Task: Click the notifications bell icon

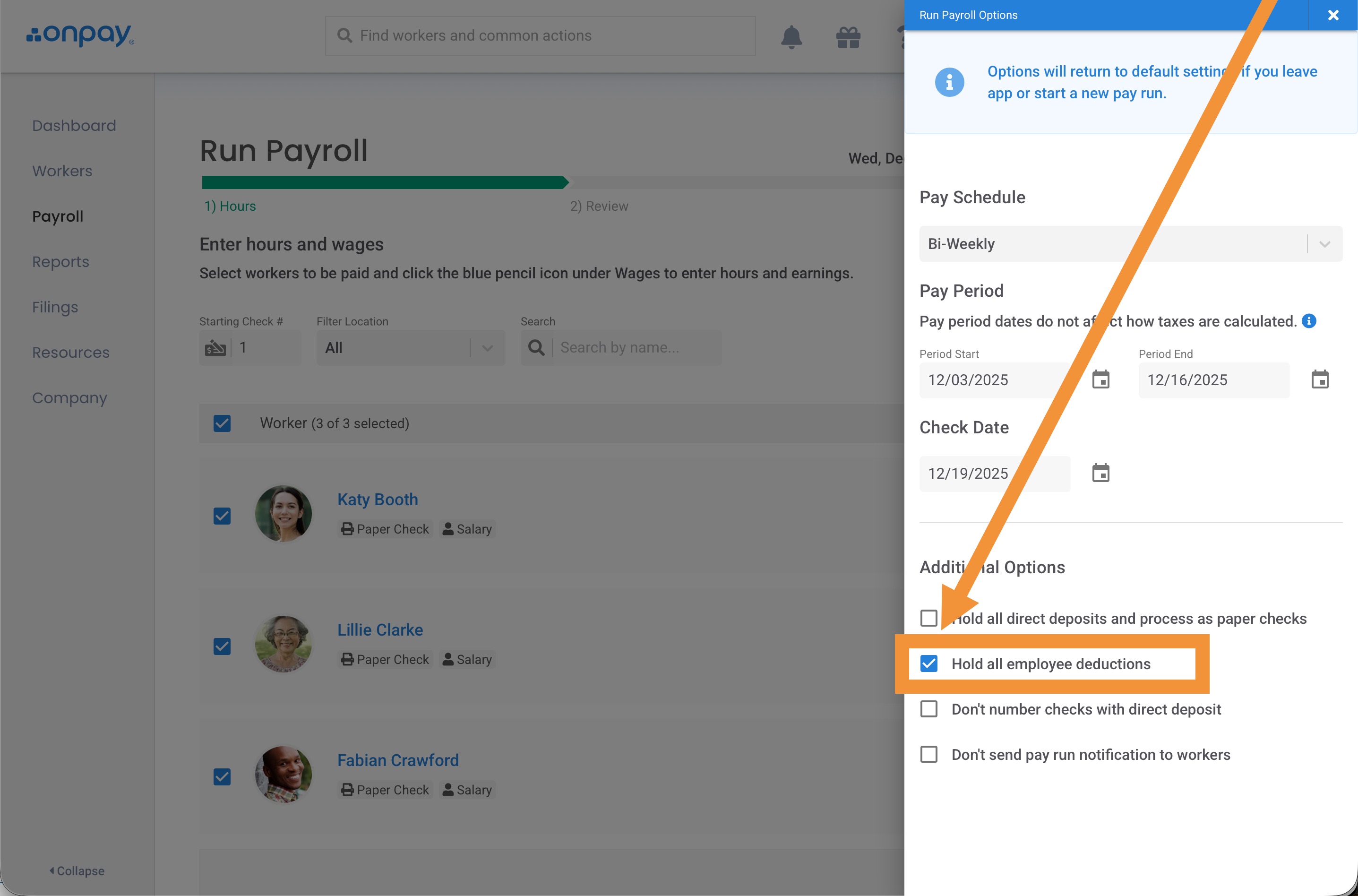Action: pos(791,36)
